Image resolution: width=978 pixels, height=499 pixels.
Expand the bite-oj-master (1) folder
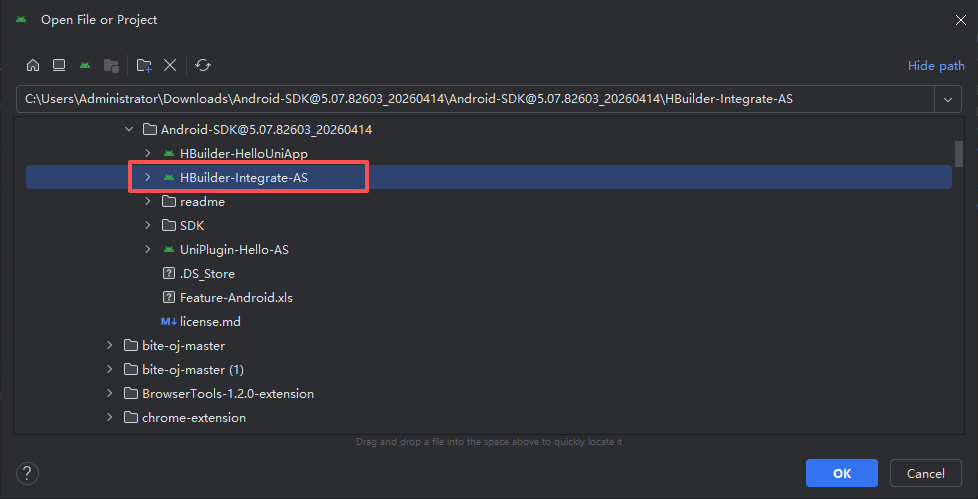[x=110, y=369]
